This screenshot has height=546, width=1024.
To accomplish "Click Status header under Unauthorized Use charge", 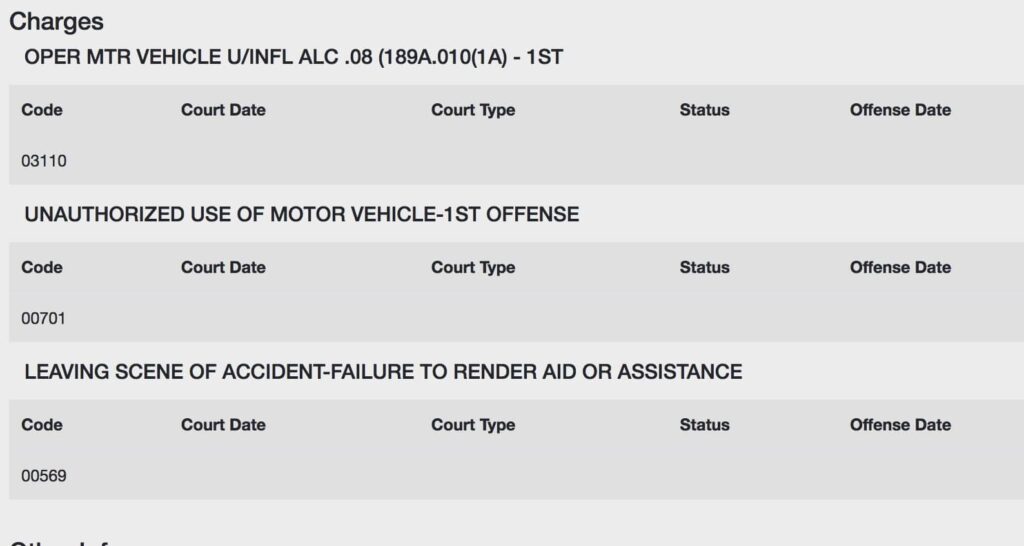I will 704,267.
